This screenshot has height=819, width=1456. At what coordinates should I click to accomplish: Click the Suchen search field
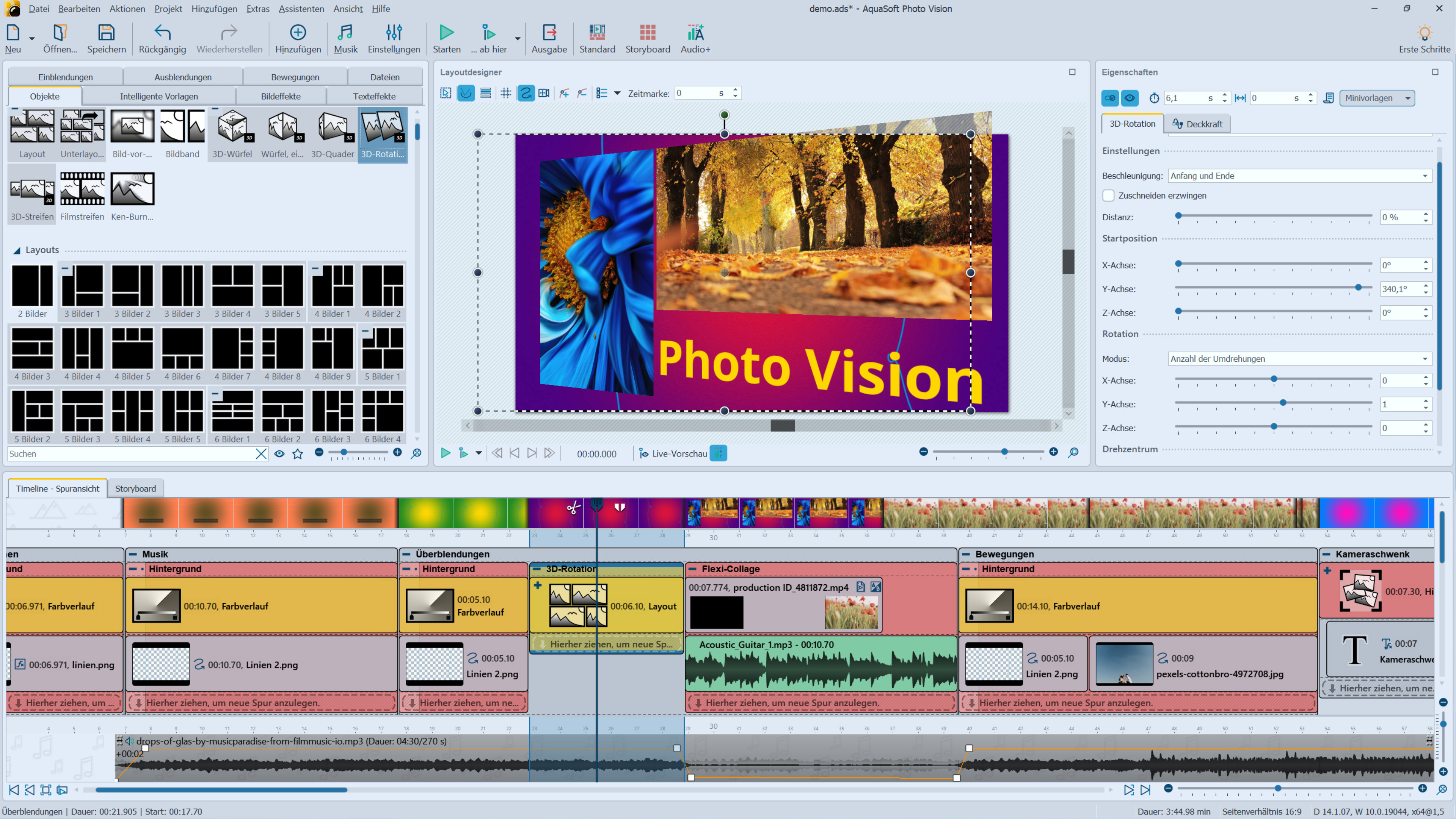tap(130, 454)
